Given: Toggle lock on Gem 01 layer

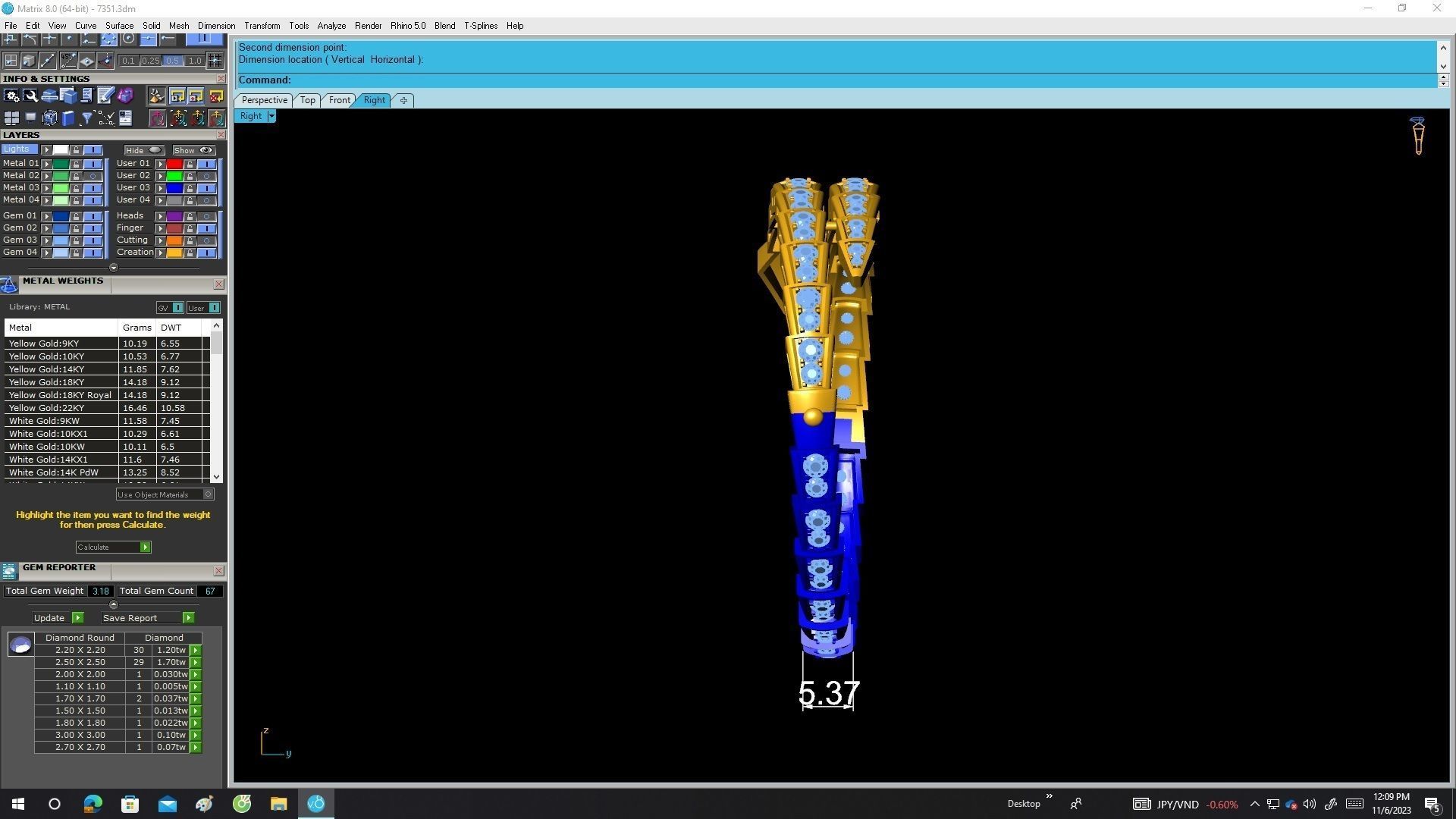Looking at the screenshot, I should 76,216.
